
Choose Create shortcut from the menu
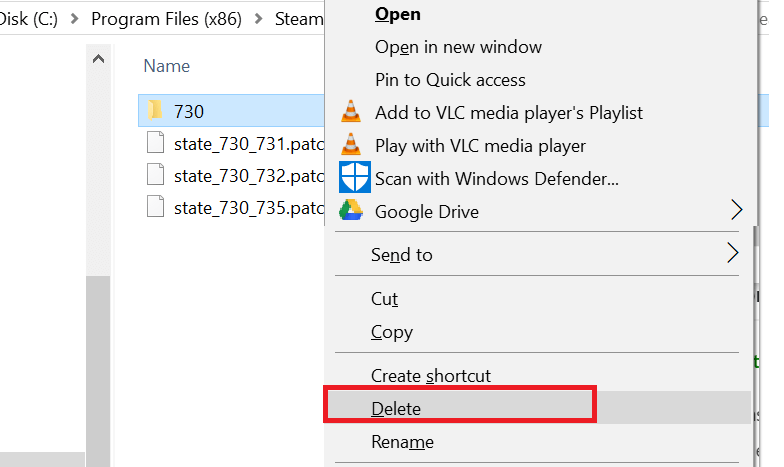pos(431,376)
